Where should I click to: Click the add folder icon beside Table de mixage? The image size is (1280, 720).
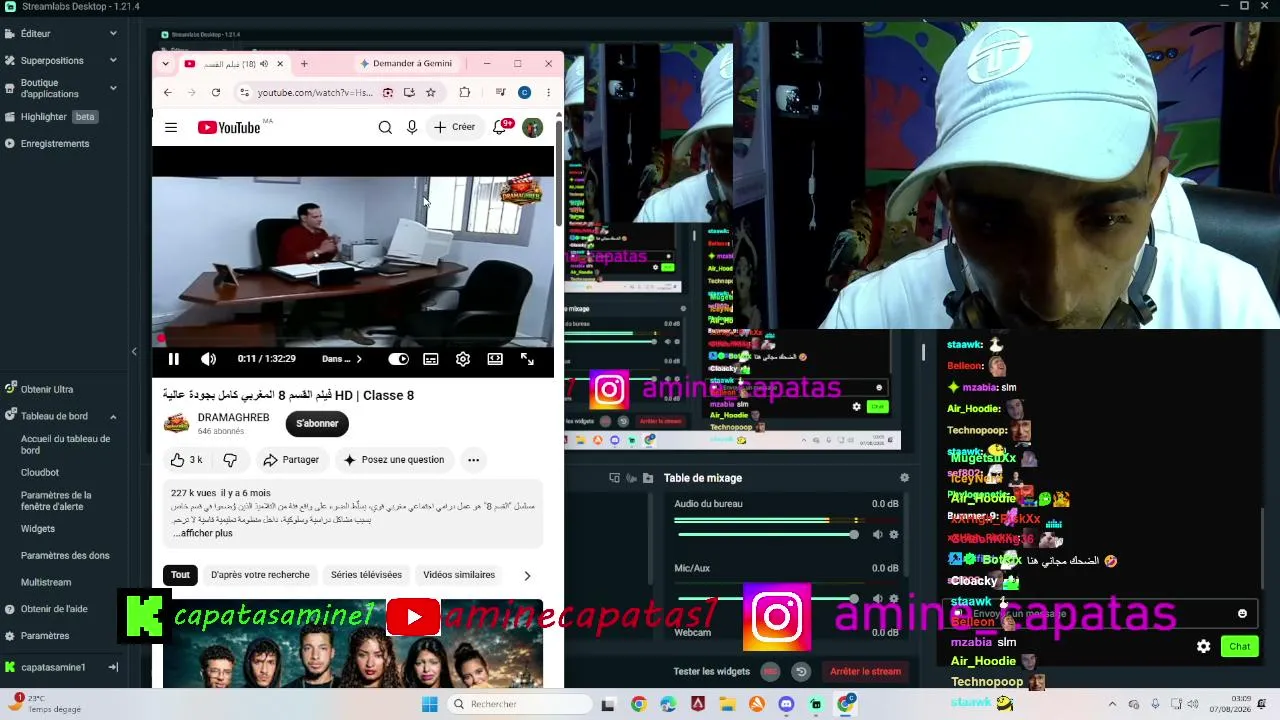647,478
